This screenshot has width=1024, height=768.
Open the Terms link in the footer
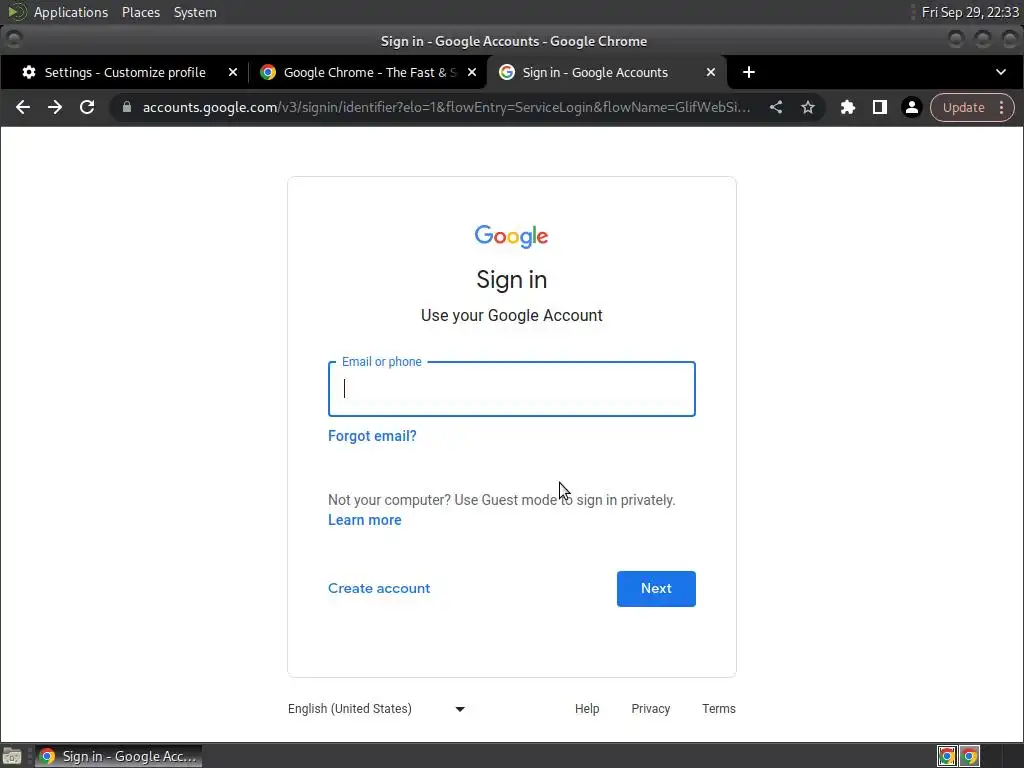click(x=718, y=709)
